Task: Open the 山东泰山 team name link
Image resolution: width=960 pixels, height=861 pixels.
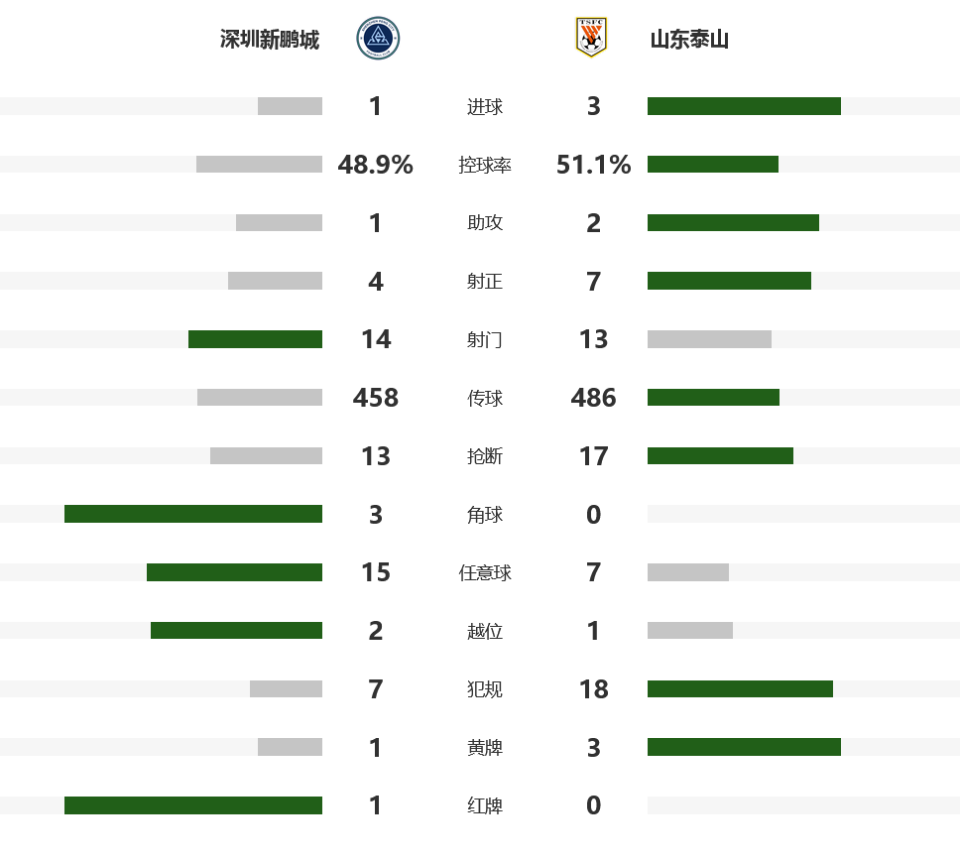Action: point(689,39)
